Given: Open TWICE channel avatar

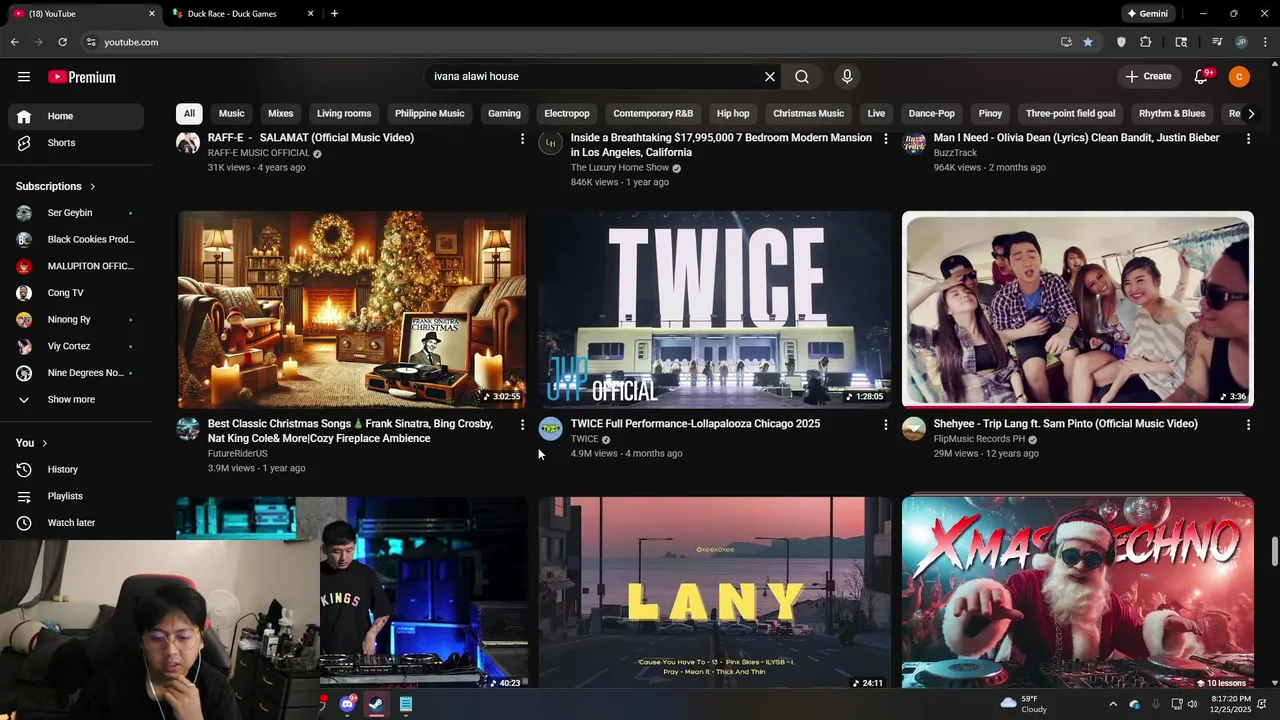Looking at the screenshot, I should pos(551,429).
